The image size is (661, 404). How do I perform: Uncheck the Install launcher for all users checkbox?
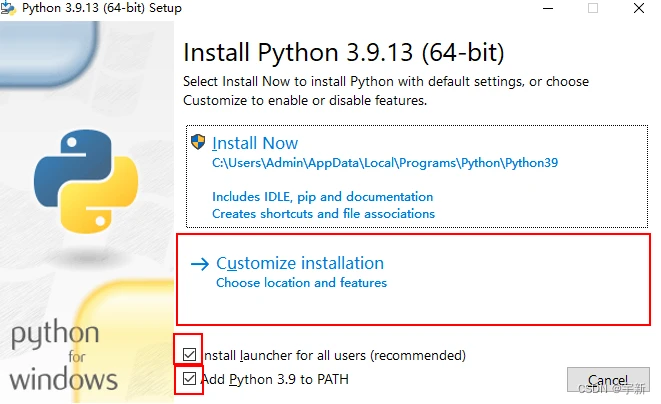190,354
